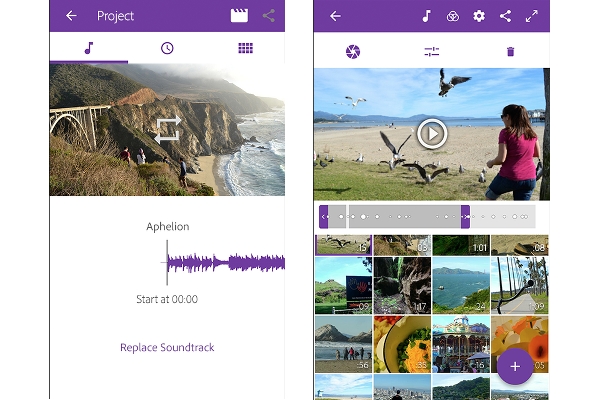Image resolution: width=600 pixels, height=400 pixels.
Task: Expand preview to fullscreen
Action: [x=532, y=16]
